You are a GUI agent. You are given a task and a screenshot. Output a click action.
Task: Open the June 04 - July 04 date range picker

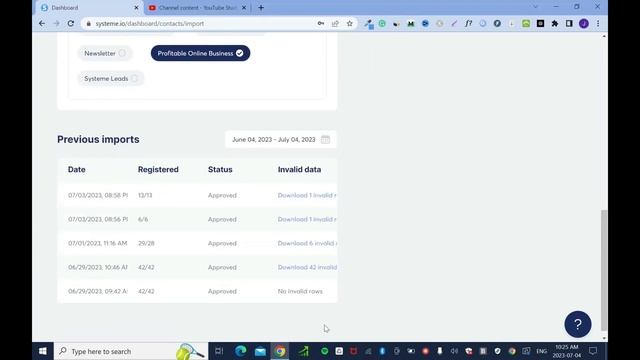280,140
